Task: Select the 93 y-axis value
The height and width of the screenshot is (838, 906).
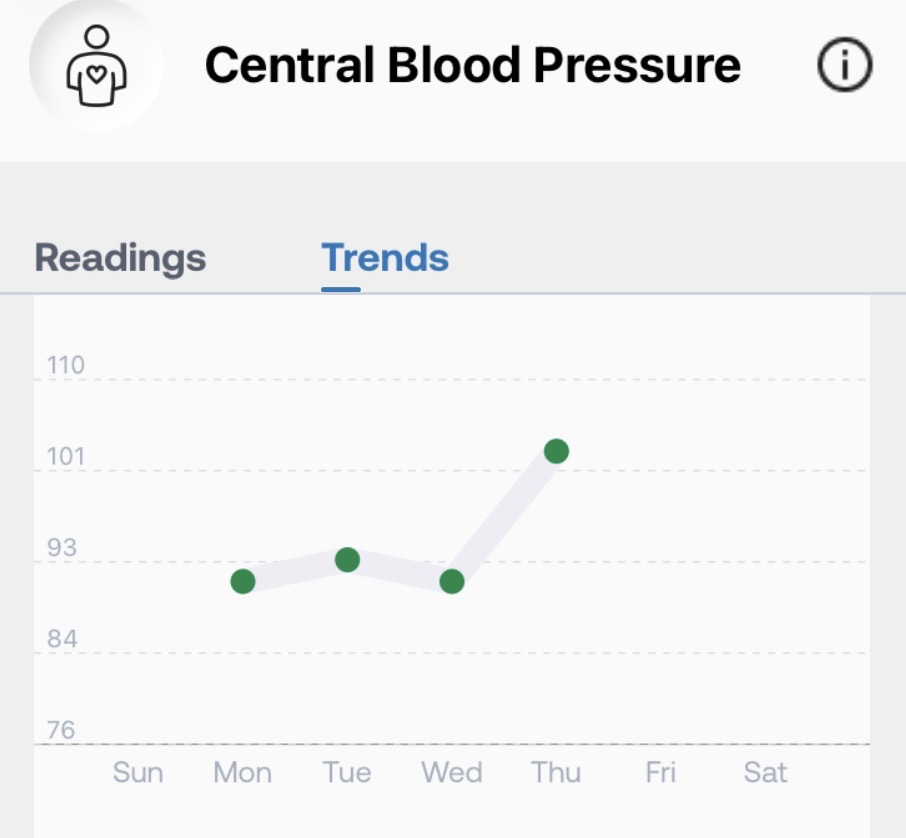Action: [62, 548]
